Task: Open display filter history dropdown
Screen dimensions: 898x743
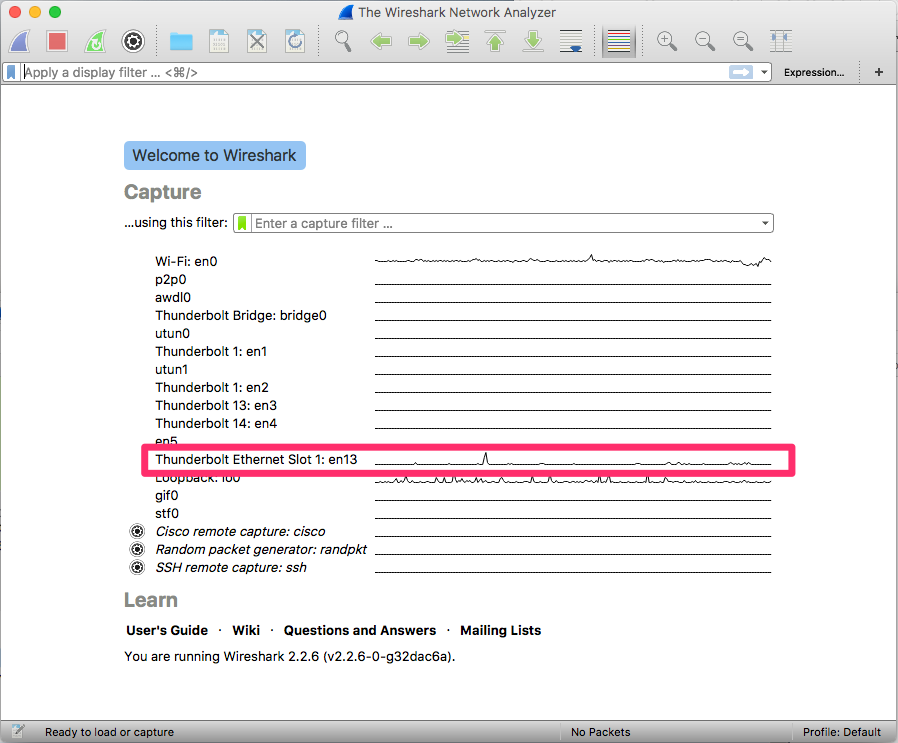Action: (x=764, y=72)
